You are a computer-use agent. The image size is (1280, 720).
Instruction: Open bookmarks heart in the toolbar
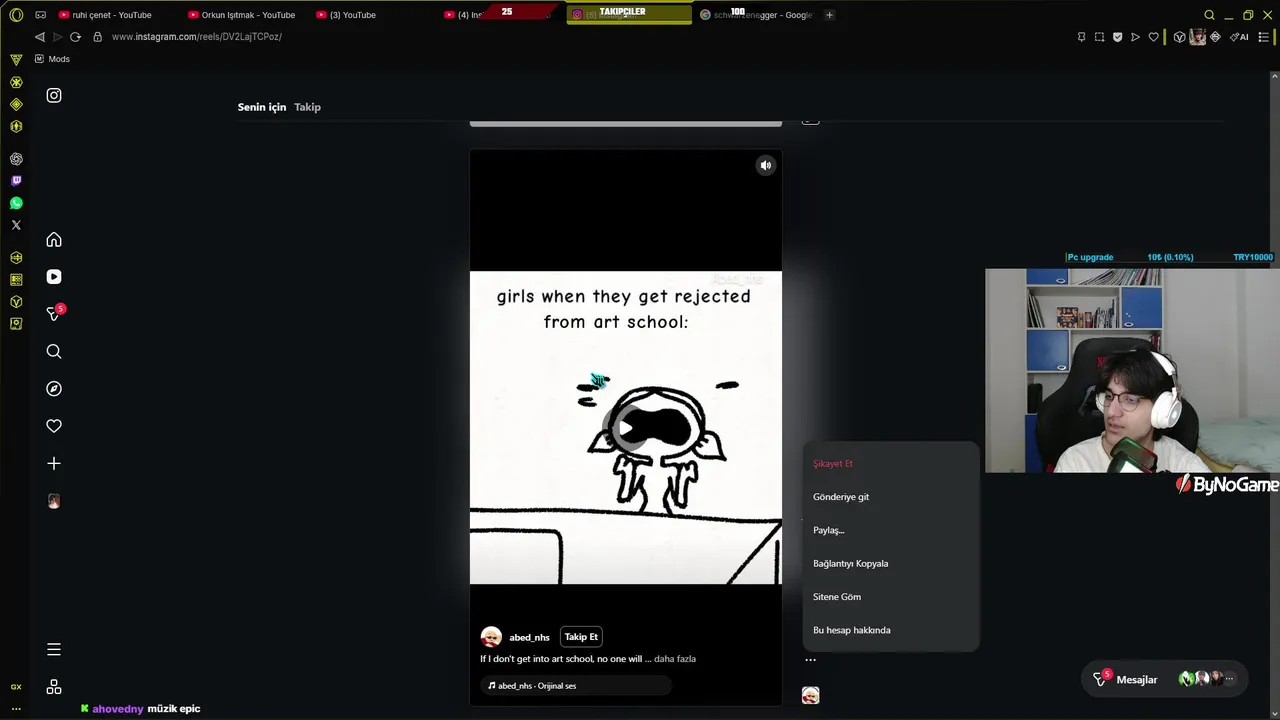pyautogui.click(x=1153, y=37)
